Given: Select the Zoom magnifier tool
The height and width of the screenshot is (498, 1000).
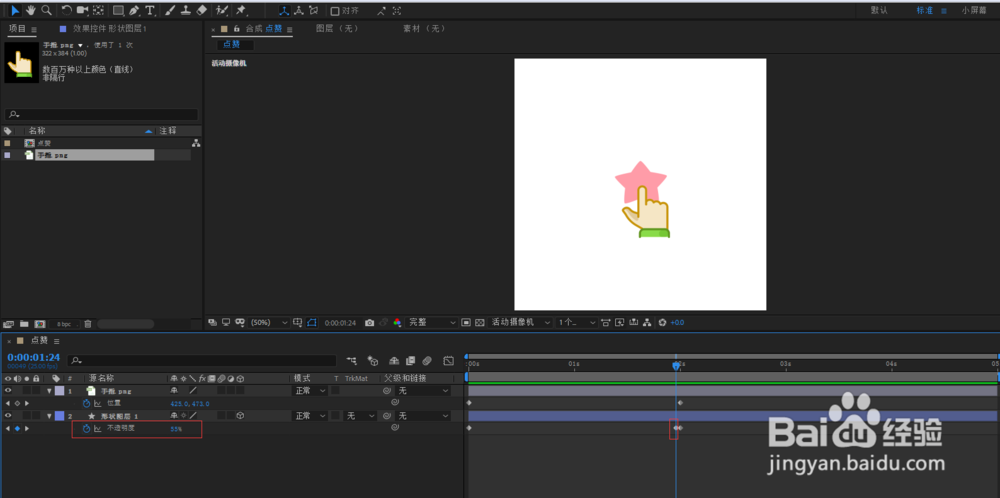Looking at the screenshot, I should point(46,10).
